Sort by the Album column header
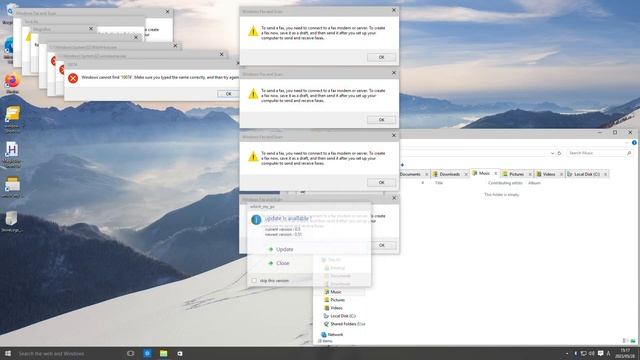 pyautogui.click(x=534, y=183)
